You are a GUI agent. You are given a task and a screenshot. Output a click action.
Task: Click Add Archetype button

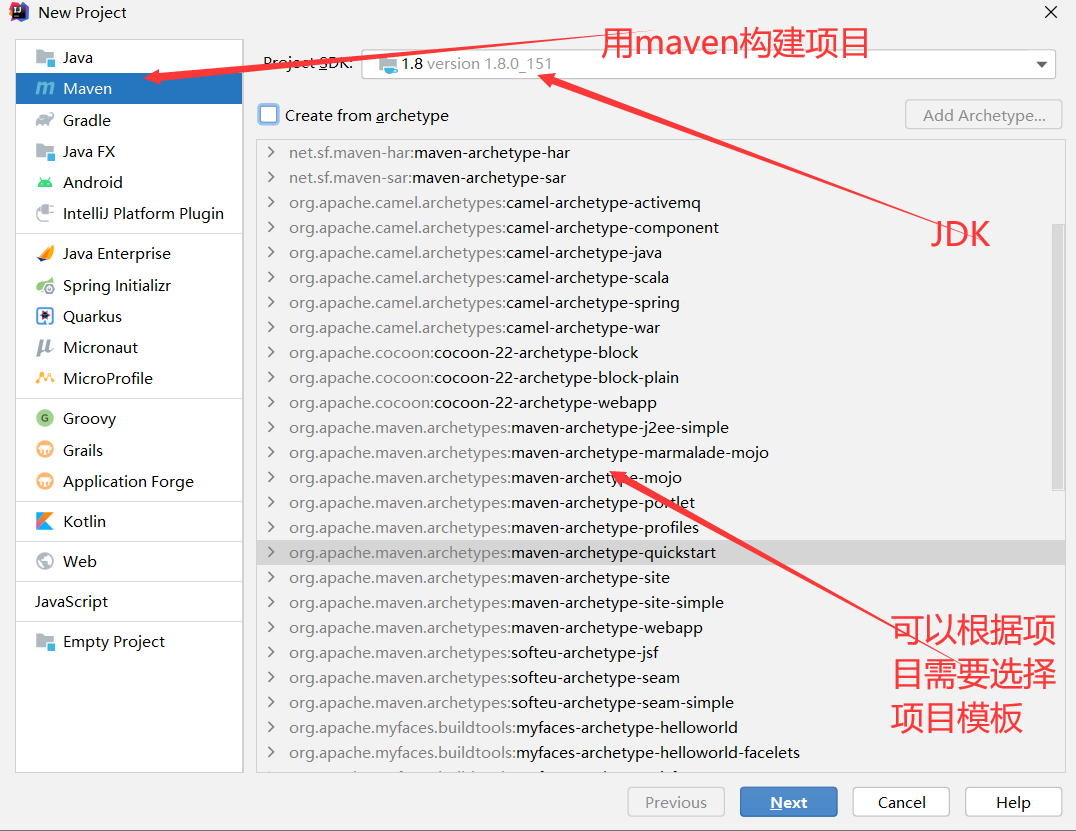[x=983, y=115]
